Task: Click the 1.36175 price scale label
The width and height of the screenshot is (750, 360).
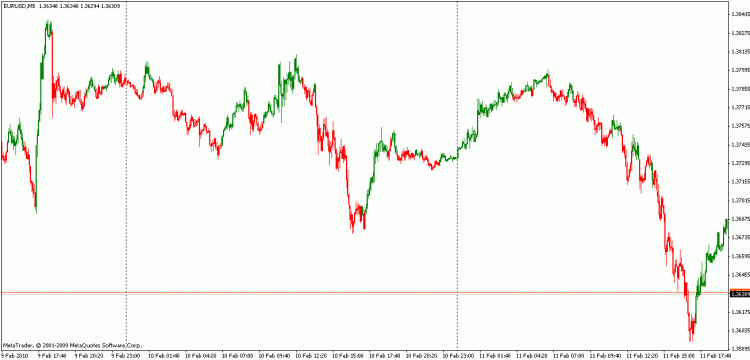Action: [740, 312]
